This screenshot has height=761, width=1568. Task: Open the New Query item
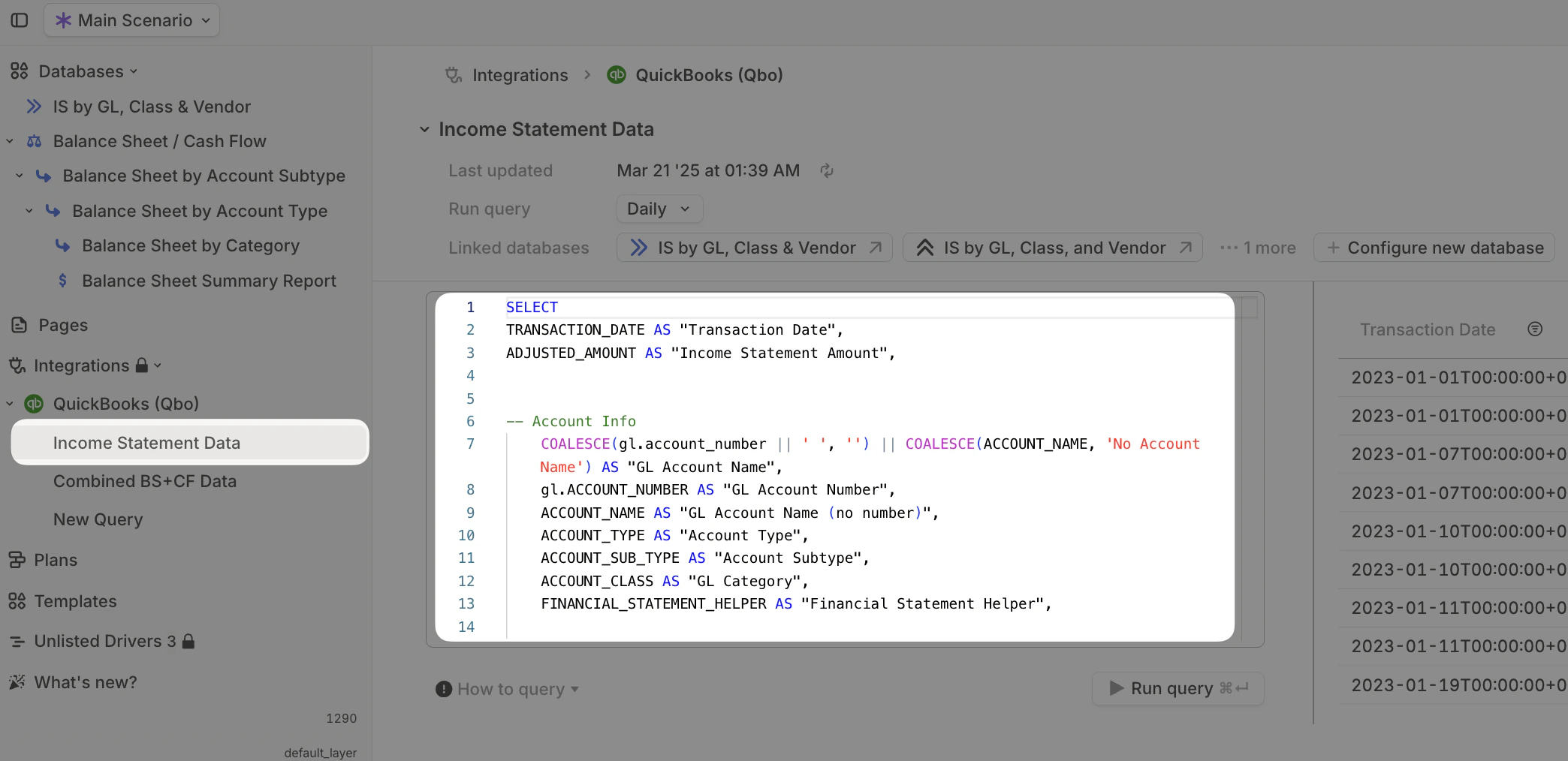98,519
